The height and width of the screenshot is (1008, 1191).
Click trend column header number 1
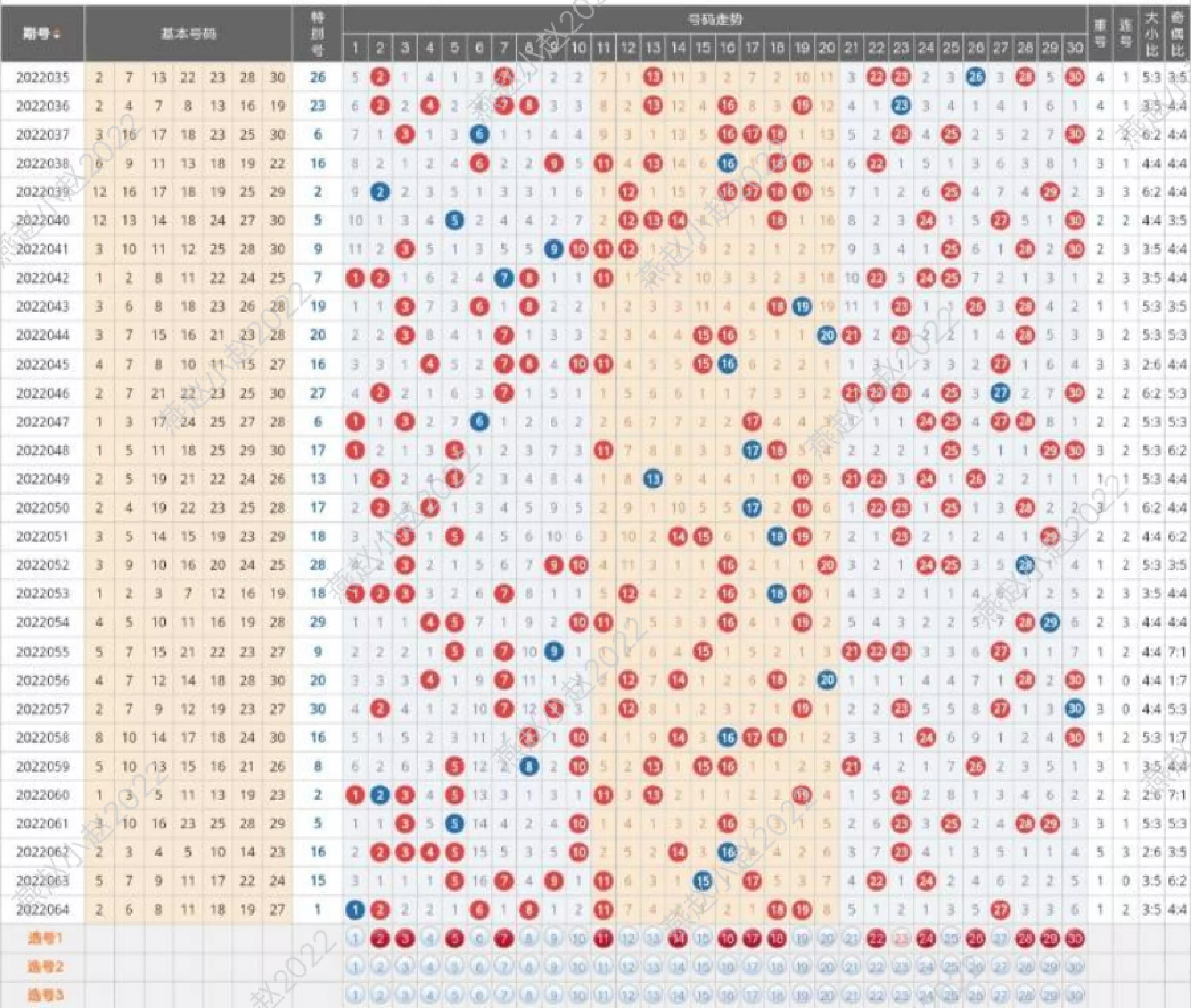[355, 48]
